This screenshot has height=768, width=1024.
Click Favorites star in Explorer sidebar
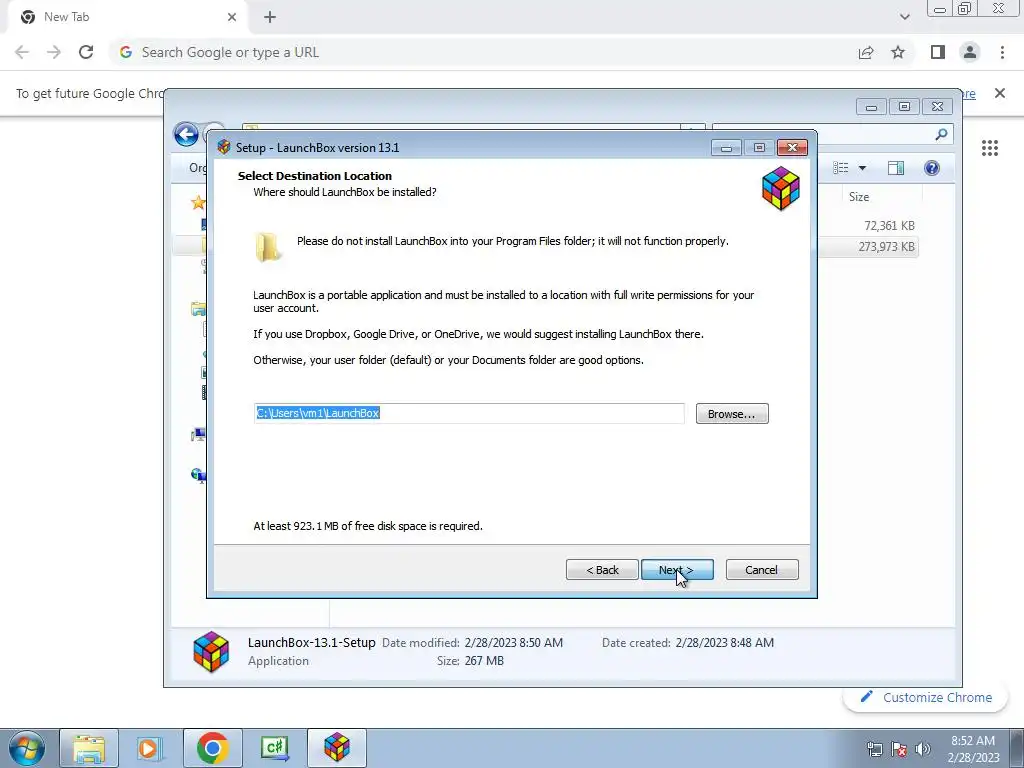[x=199, y=202]
